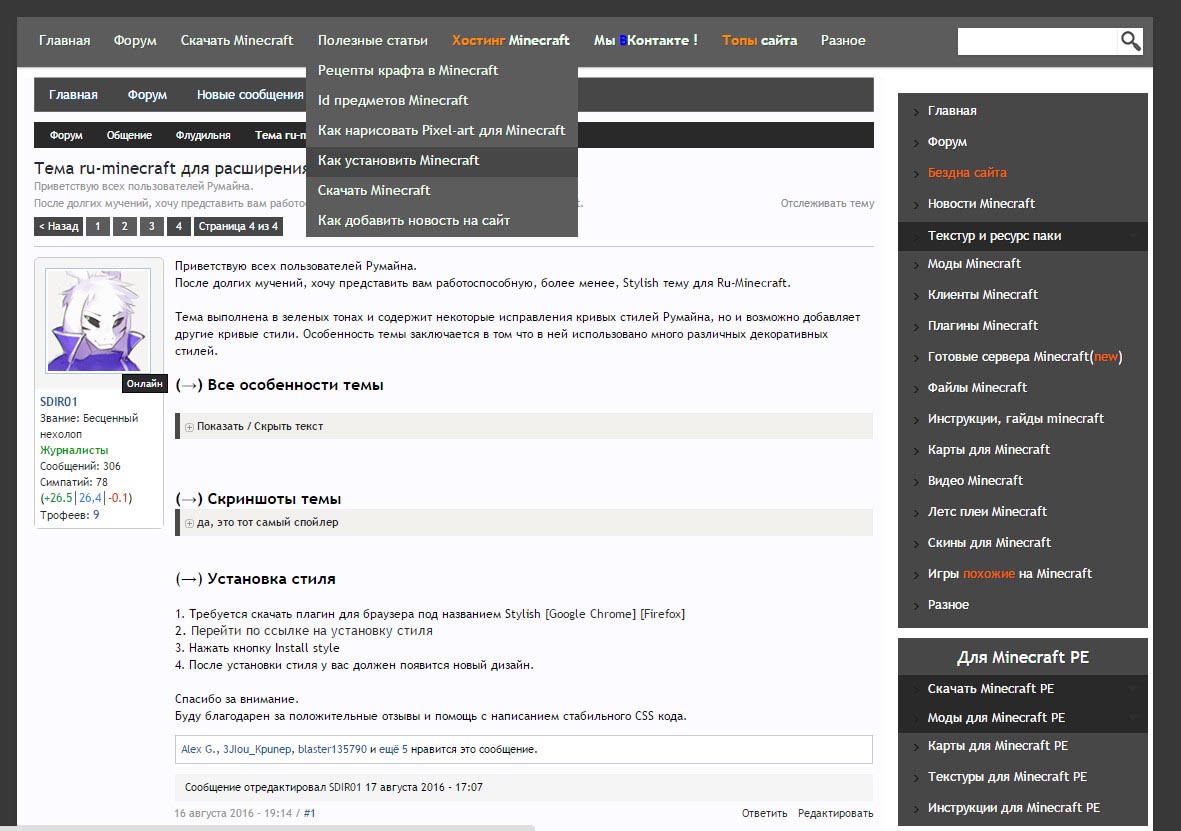
Task: Select 'Скачать Minecraft' in the dropdown menu
Action: (442, 191)
